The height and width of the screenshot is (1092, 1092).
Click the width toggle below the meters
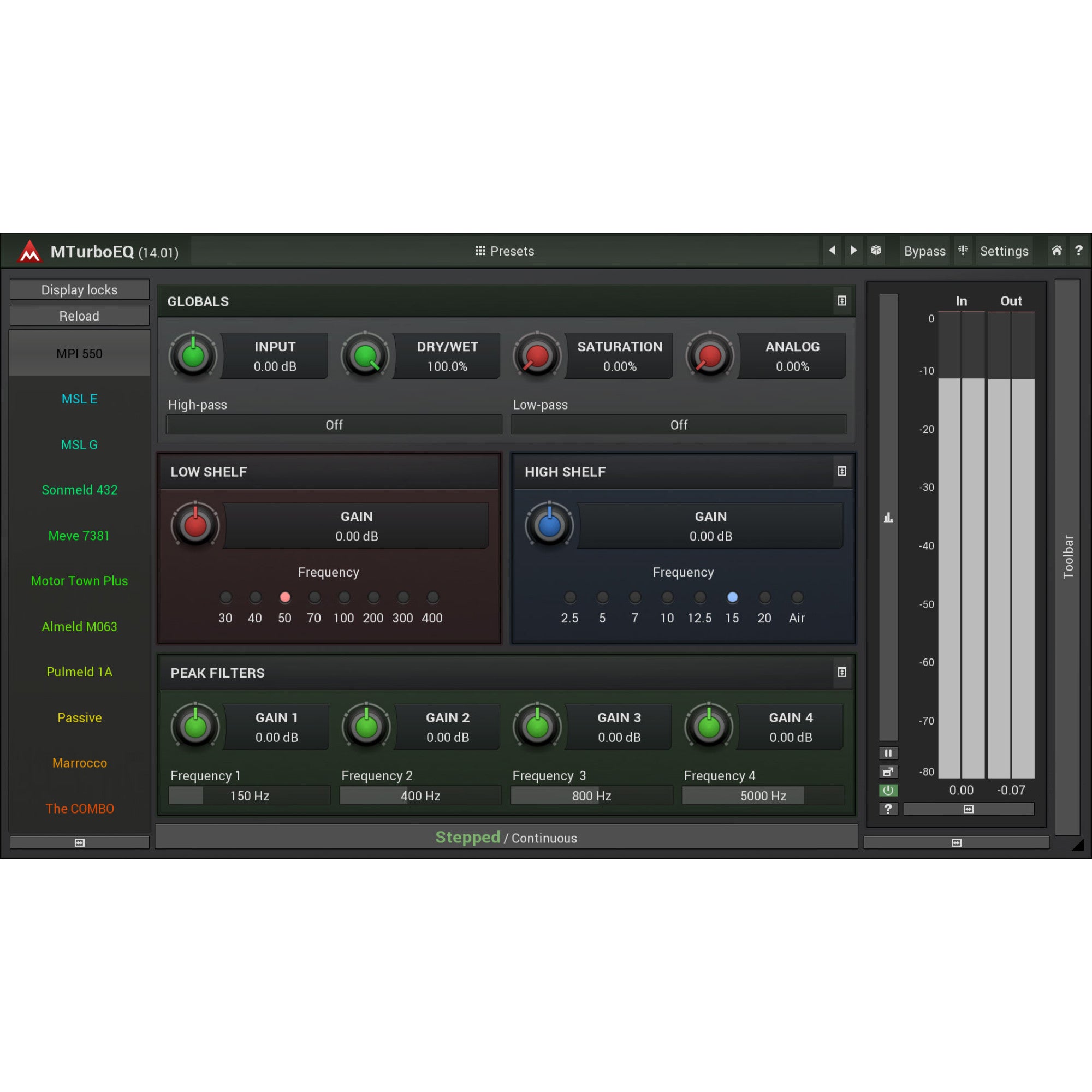tap(957, 842)
